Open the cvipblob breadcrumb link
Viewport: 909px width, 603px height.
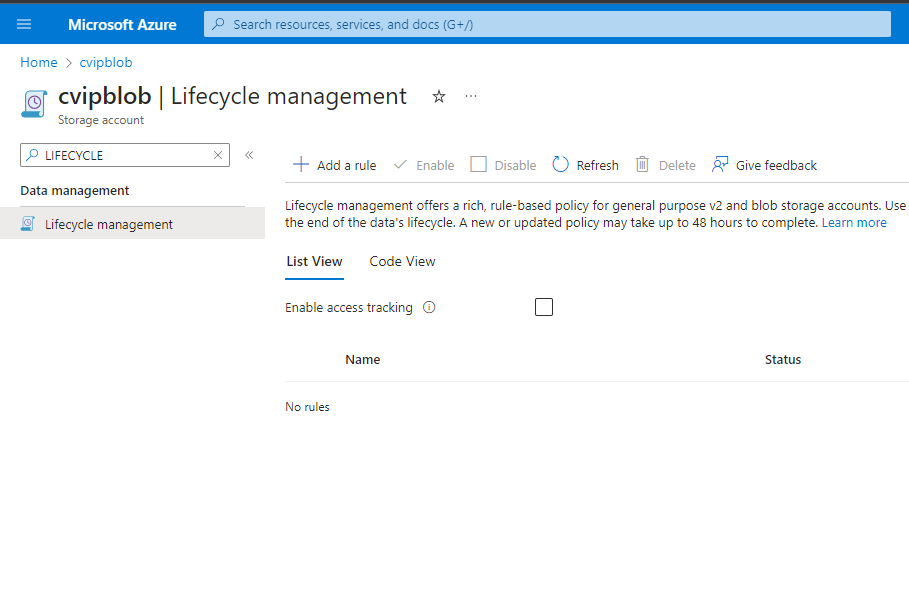[106, 62]
